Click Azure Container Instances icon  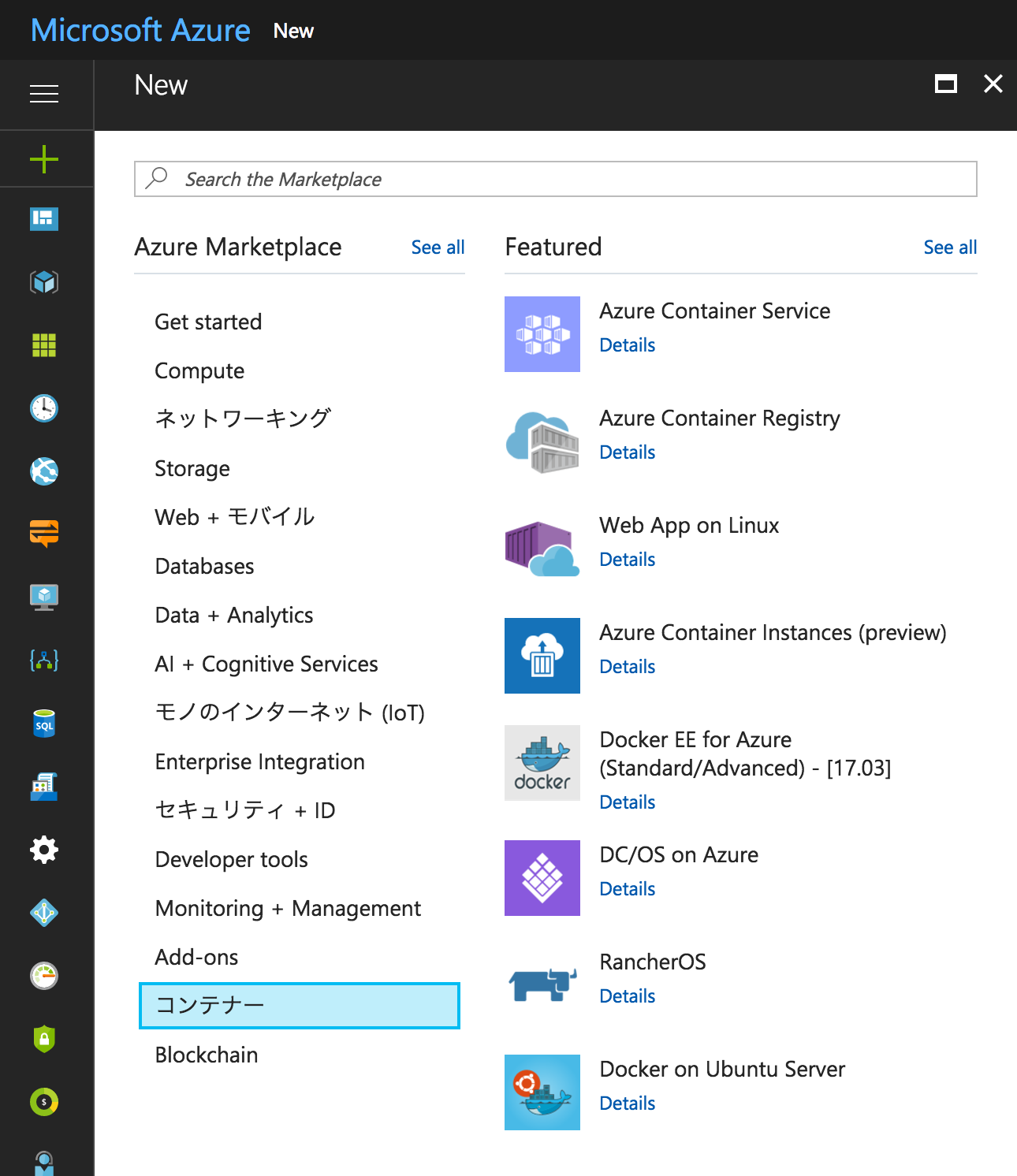[x=542, y=656]
